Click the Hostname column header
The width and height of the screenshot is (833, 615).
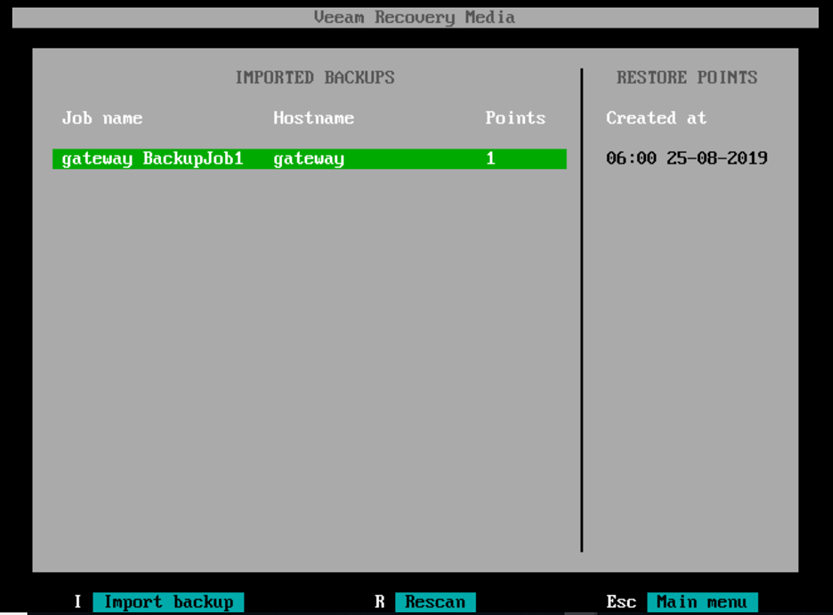313,118
